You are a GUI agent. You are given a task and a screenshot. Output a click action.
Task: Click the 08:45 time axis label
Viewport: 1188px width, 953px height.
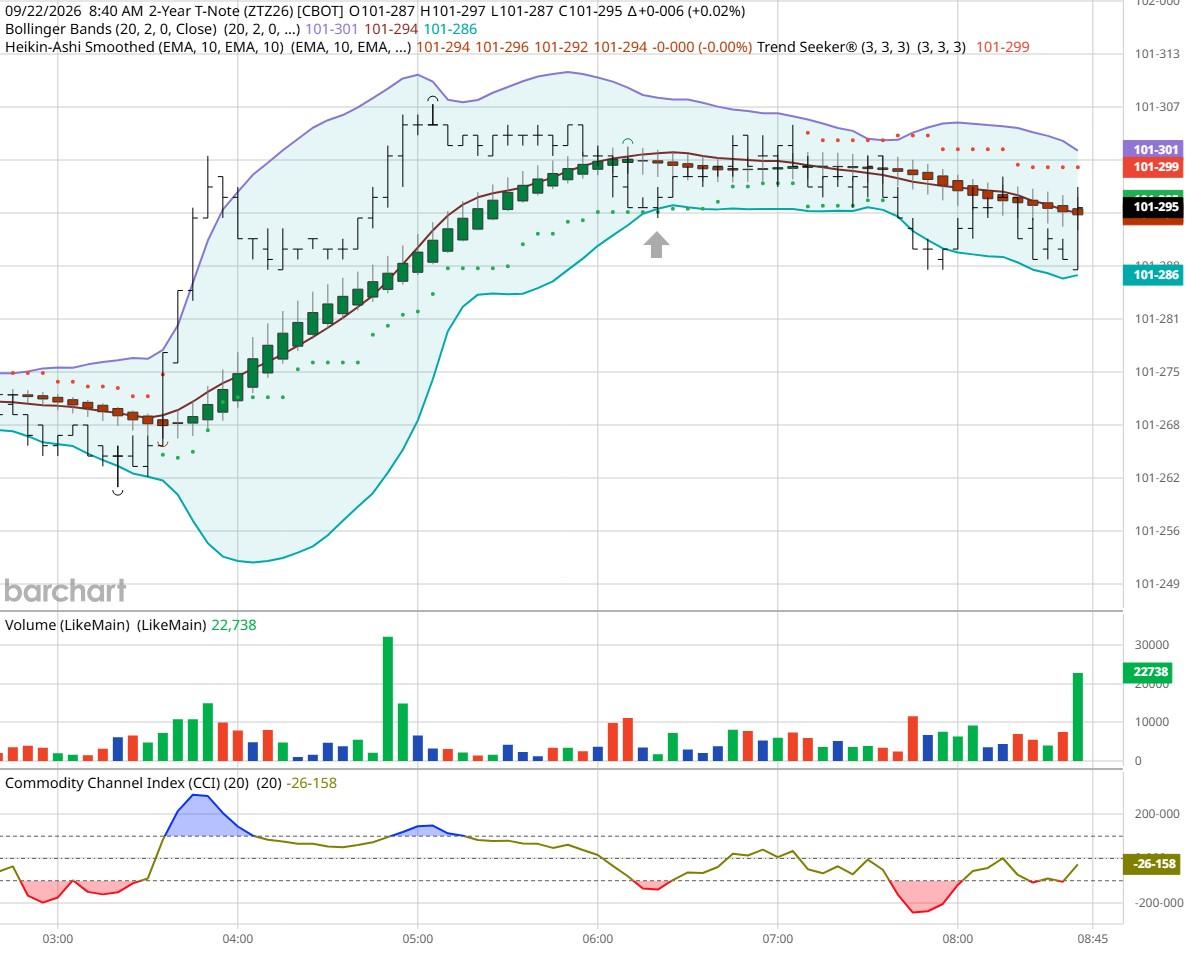tap(1092, 939)
